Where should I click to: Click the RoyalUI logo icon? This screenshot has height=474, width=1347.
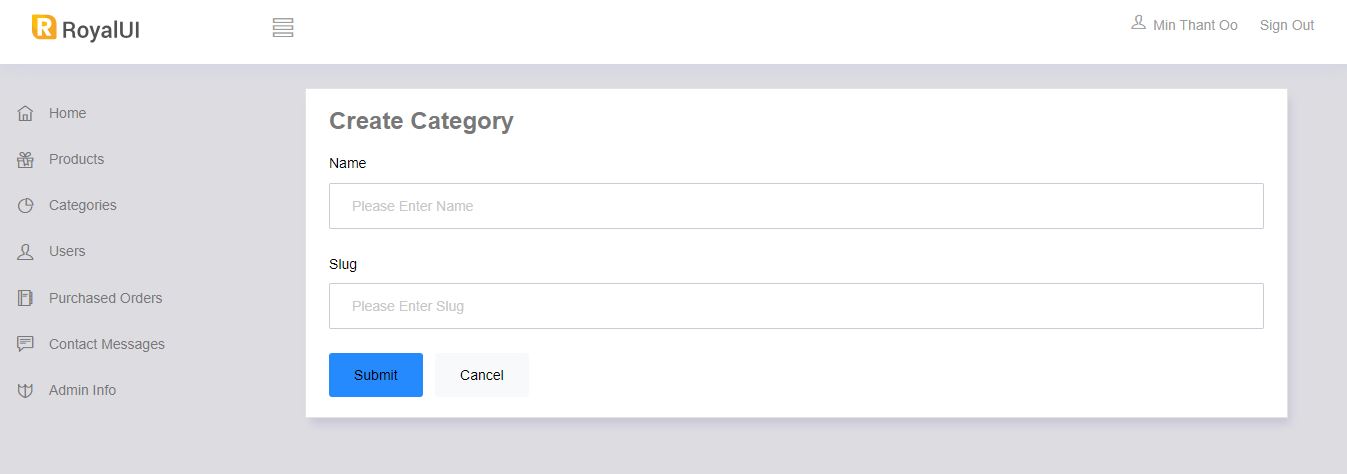[x=44, y=27]
